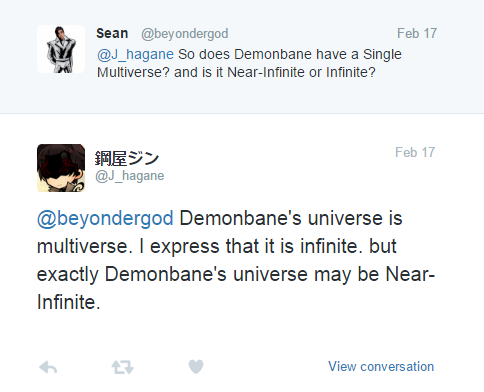Click the 鋼屋ジン display name
Viewport: 484px width, 392px height.
(x=127, y=158)
